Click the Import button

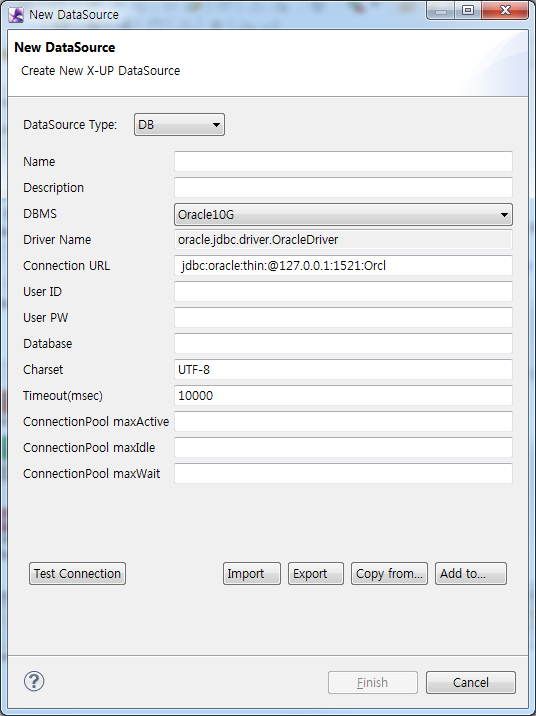click(x=252, y=574)
